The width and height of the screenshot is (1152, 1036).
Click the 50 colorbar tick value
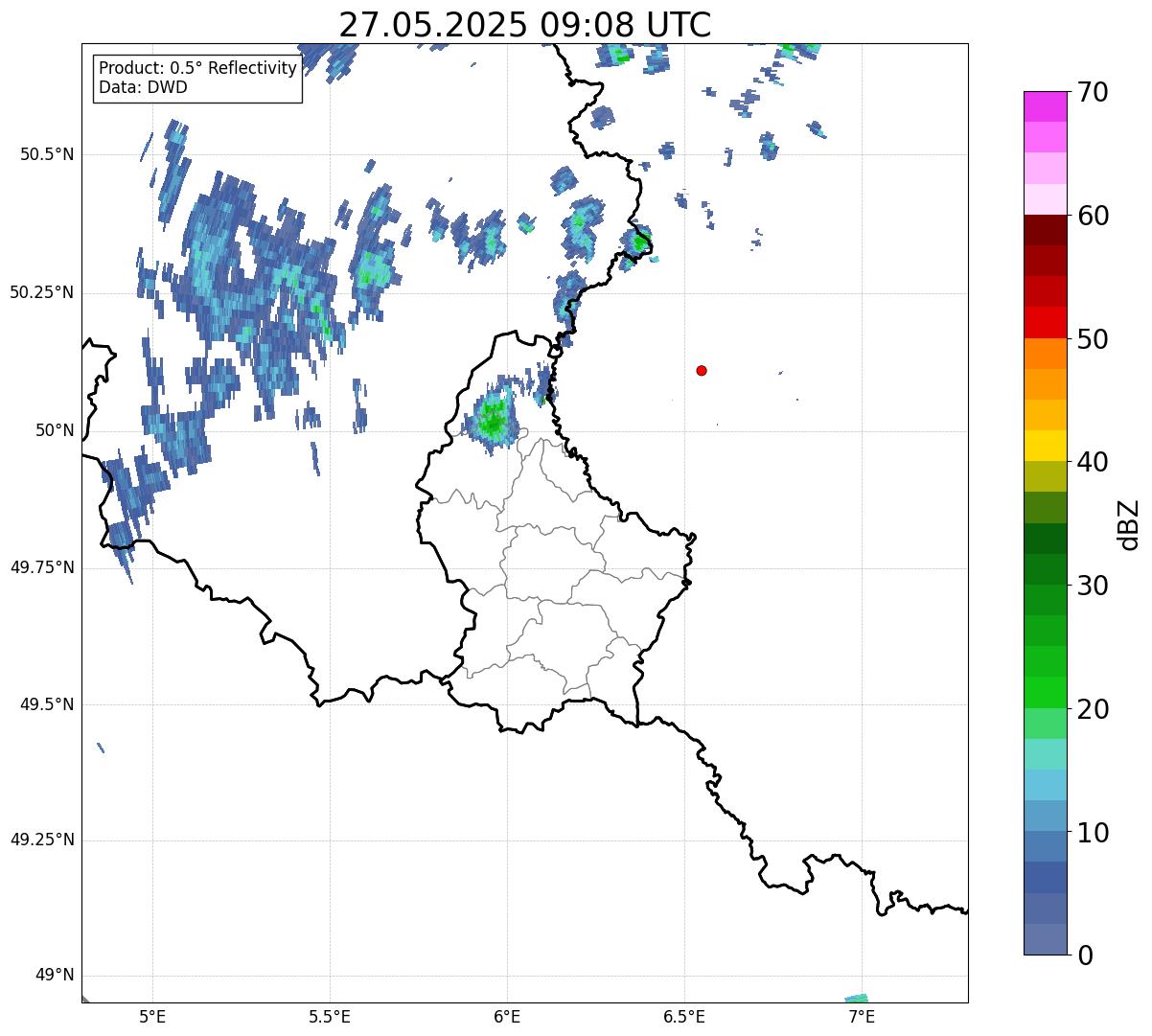tap(1093, 339)
